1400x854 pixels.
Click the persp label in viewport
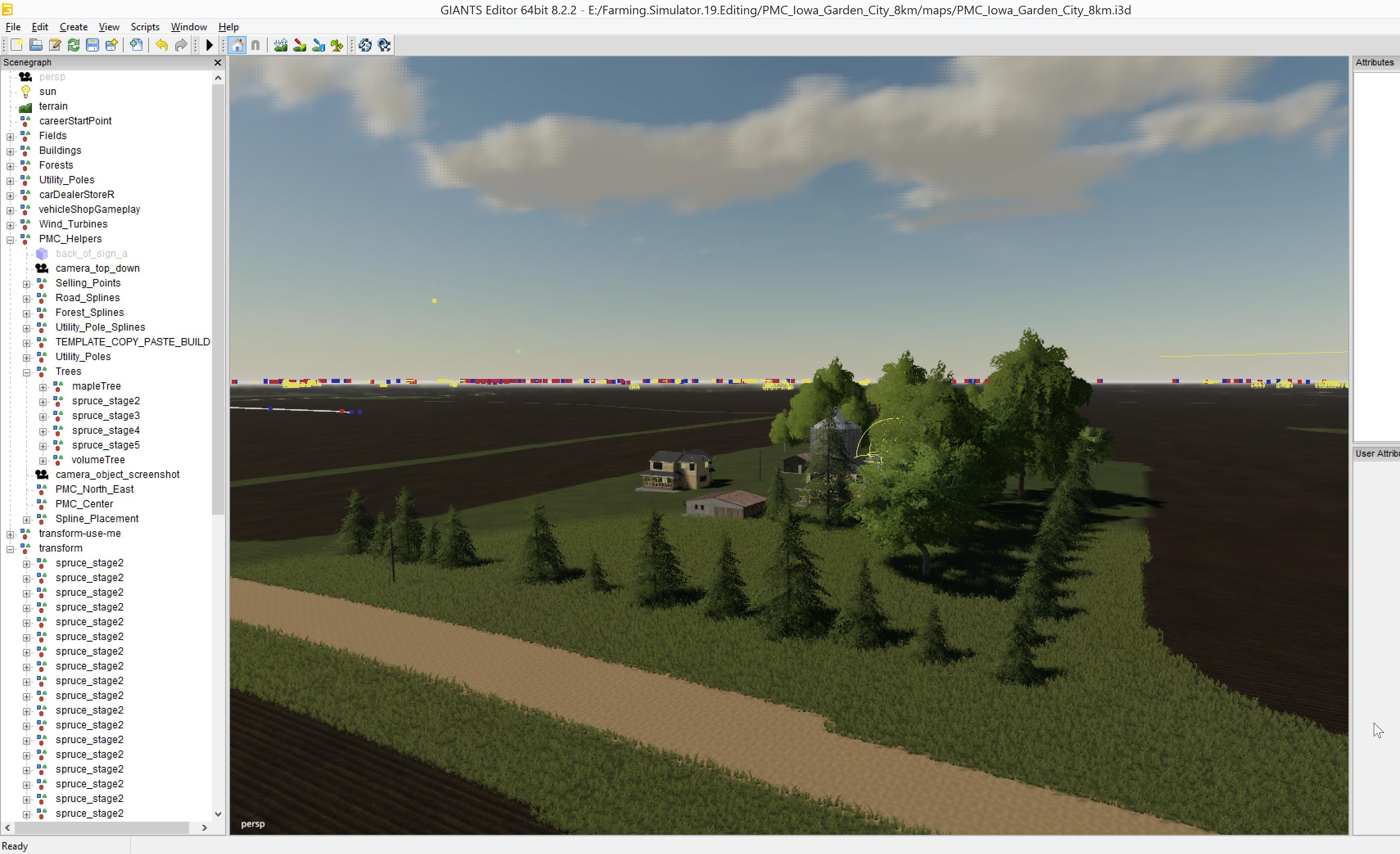[253, 824]
